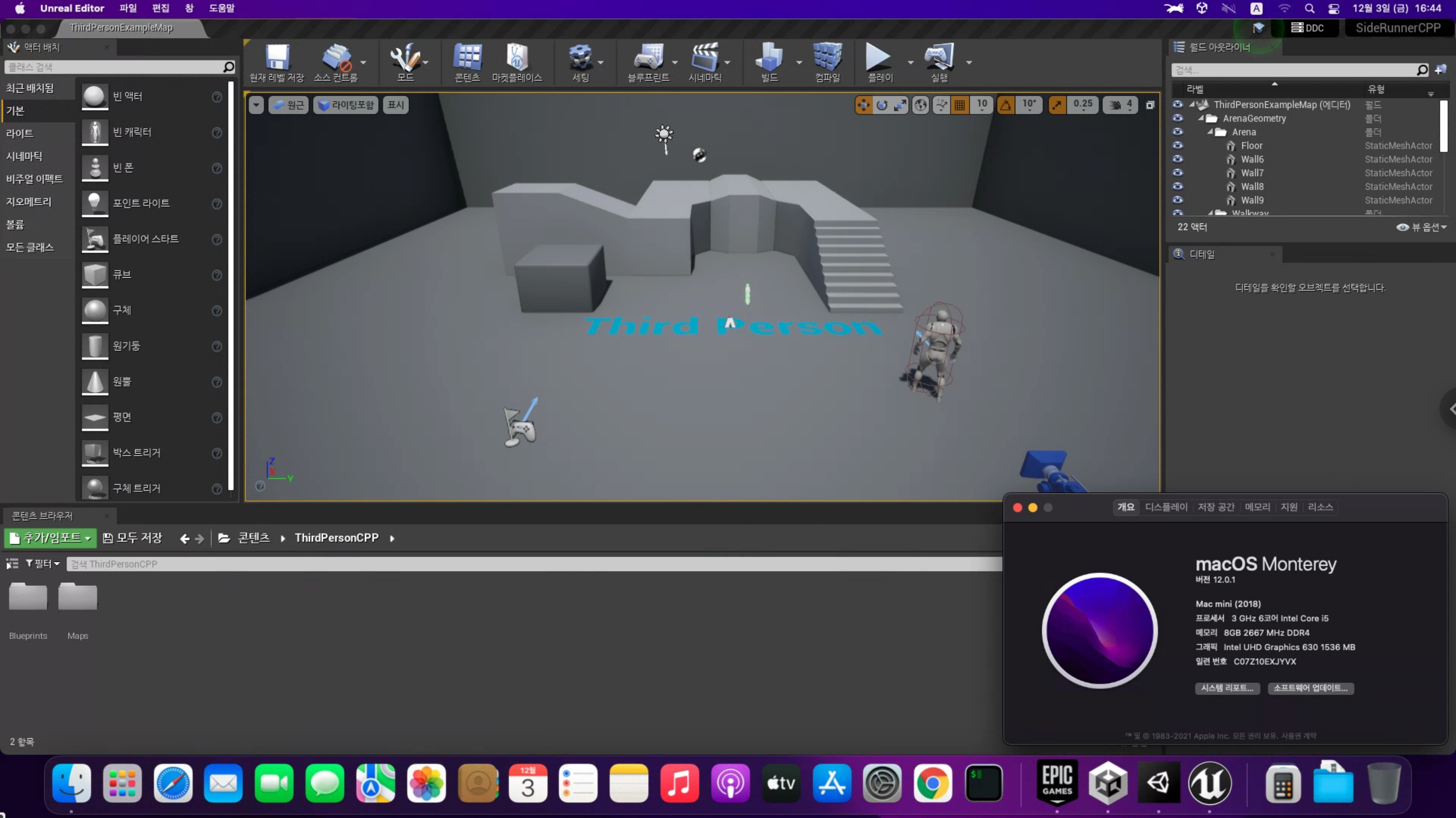
Task: Toggle visibility eye for Wall7 actor
Action: (x=1177, y=172)
